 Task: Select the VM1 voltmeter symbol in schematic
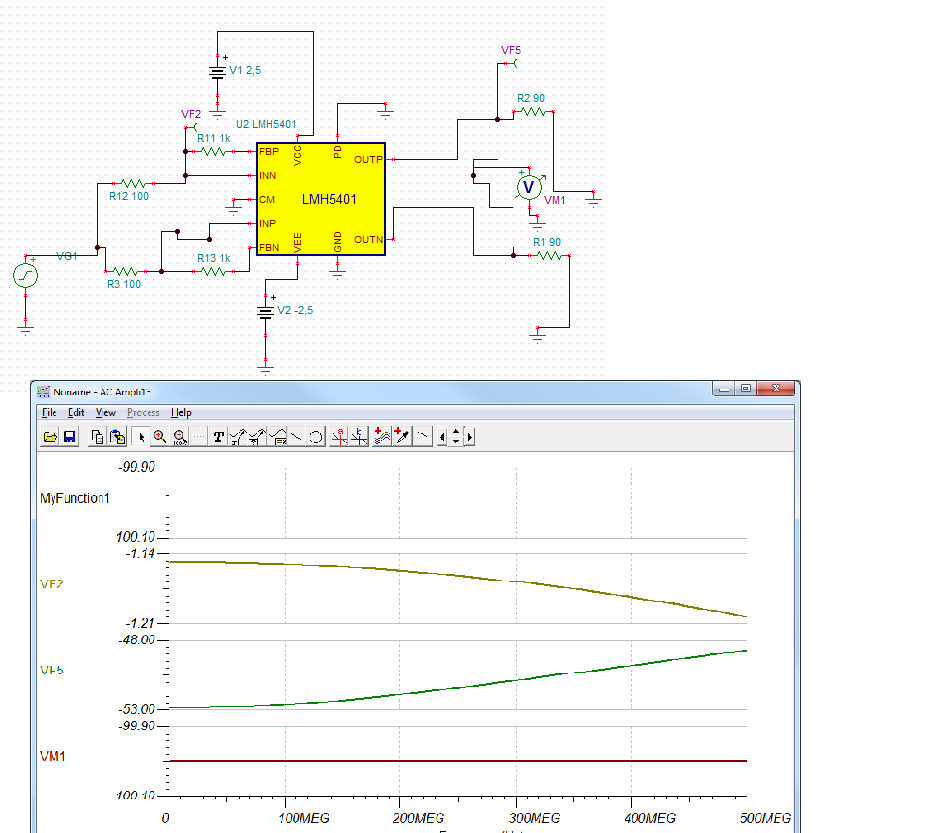click(x=529, y=187)
